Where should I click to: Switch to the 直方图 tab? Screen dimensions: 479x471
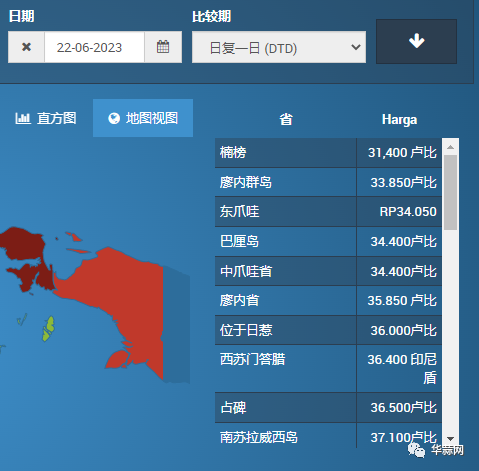[46, 118]
